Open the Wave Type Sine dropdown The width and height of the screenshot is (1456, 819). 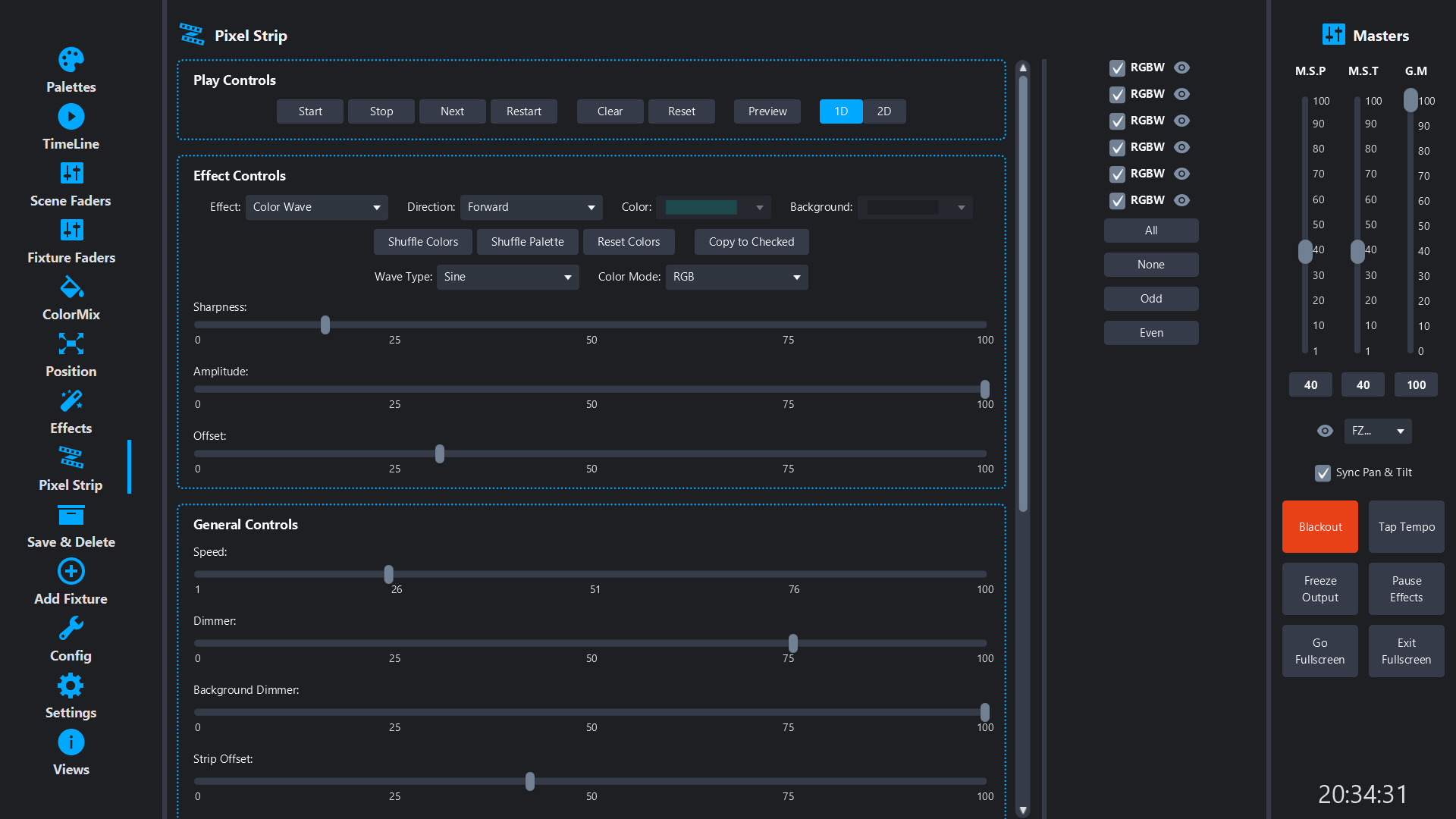click(x=507, y=277)
